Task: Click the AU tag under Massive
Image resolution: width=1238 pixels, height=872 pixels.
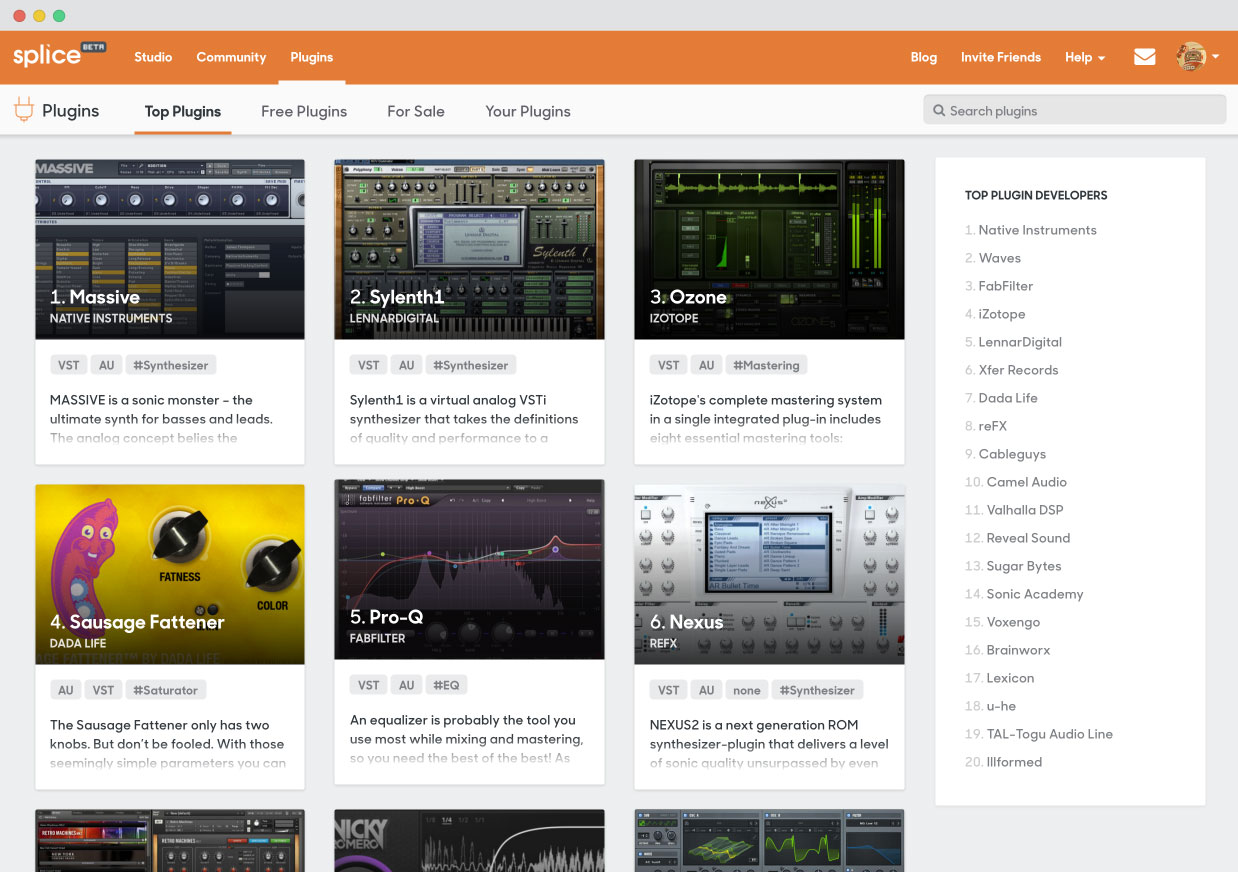Action: (x=106, y=365)
